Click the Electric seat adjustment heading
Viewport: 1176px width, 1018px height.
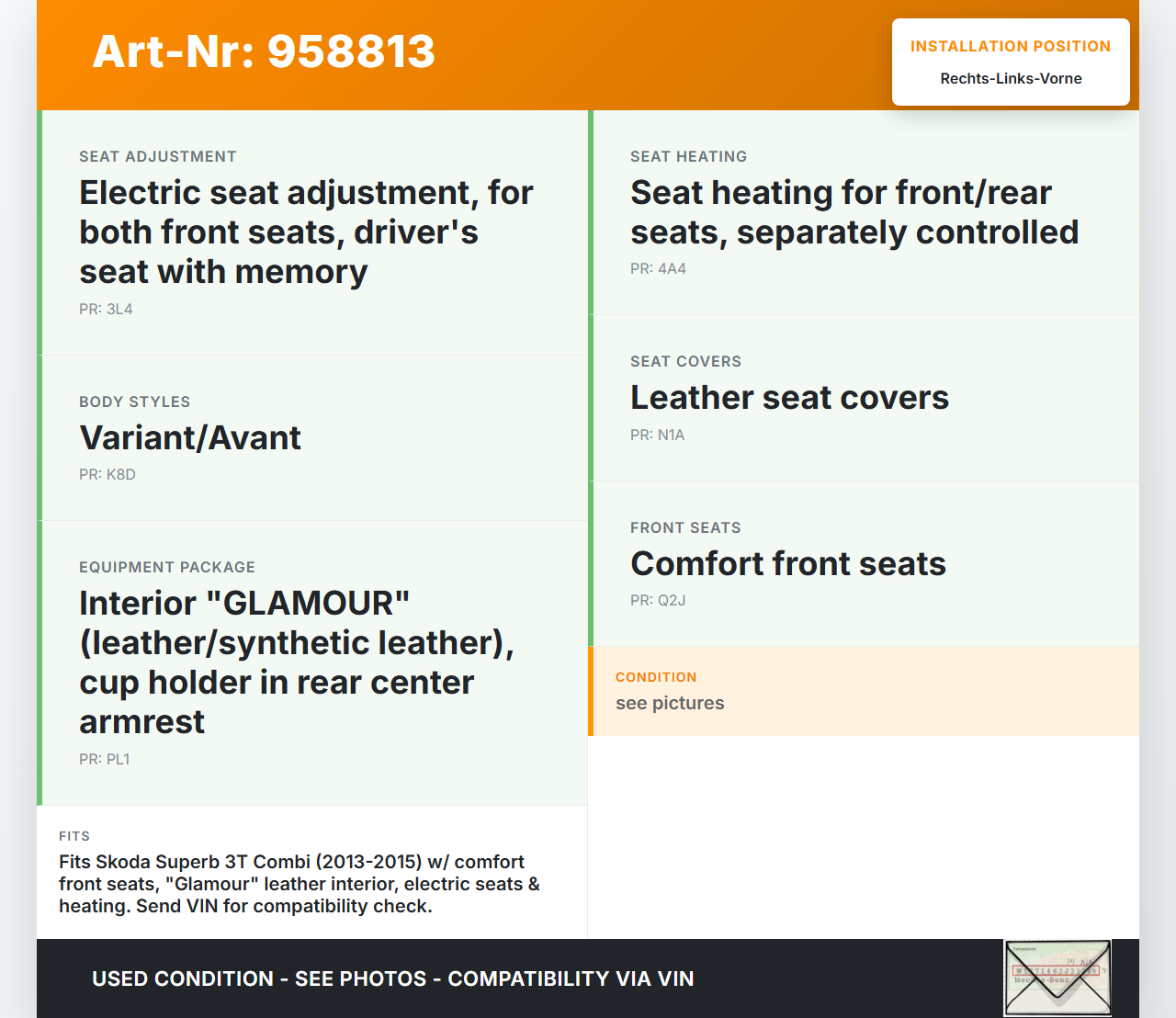click(x=306, y=232)
